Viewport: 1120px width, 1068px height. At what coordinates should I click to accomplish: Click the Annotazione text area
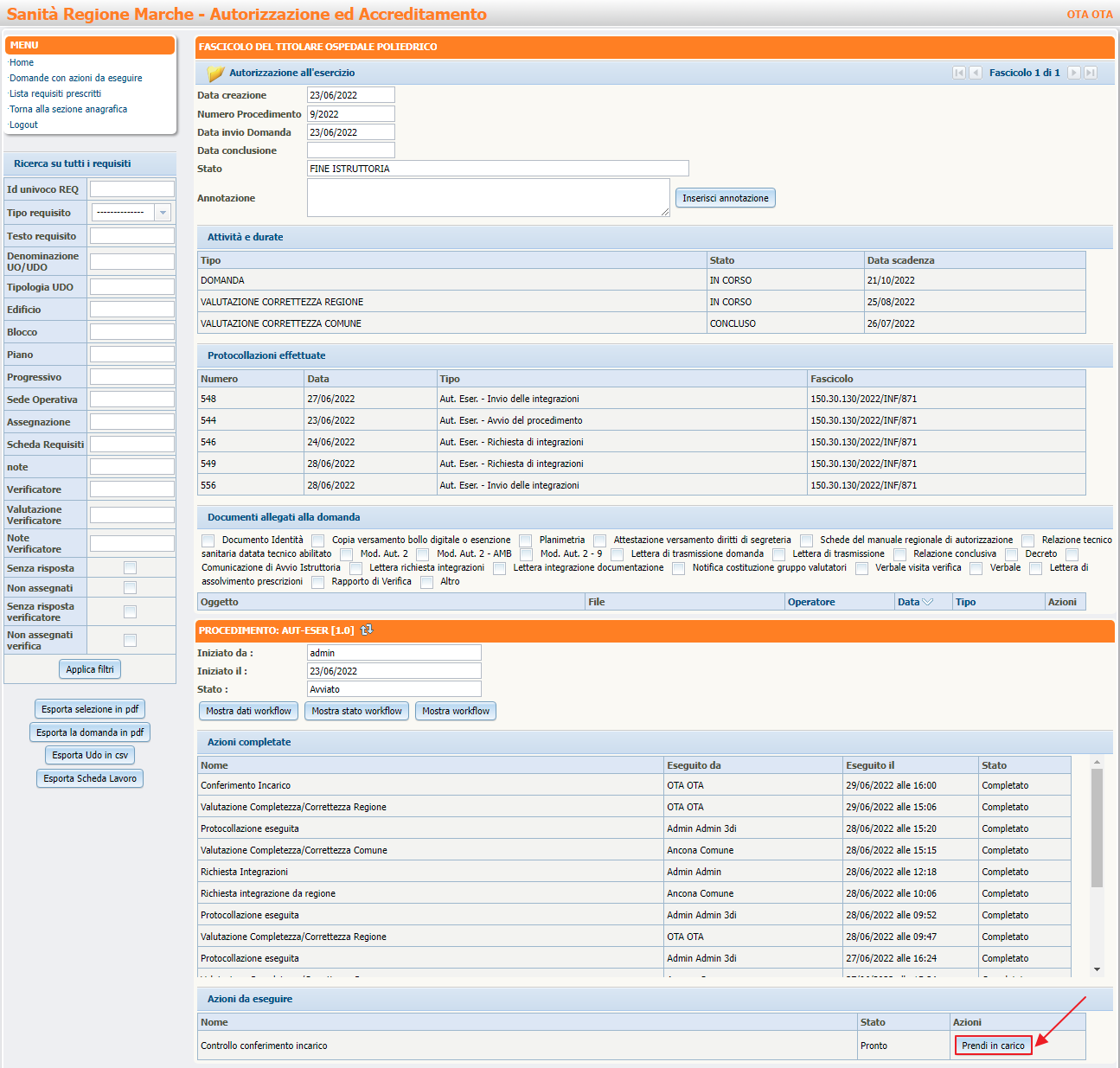(488, 197)
